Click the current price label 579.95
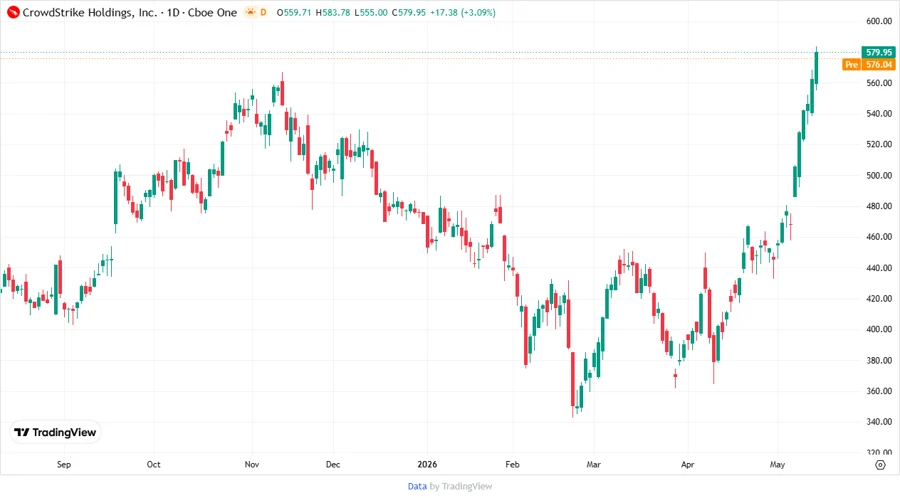 pos(878,52)
